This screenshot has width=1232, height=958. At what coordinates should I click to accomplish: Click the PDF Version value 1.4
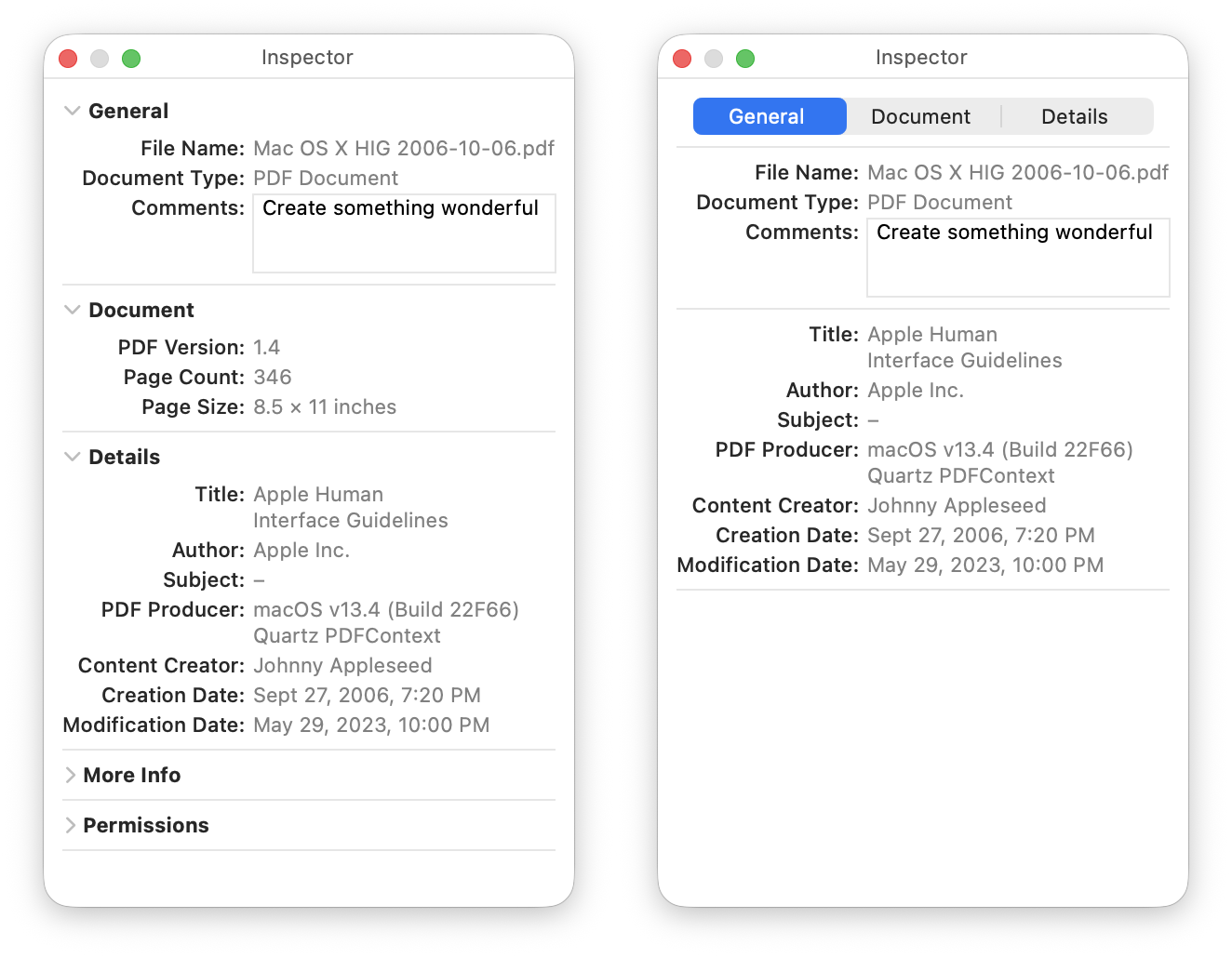pyautogui.click(x=266, y=348)
